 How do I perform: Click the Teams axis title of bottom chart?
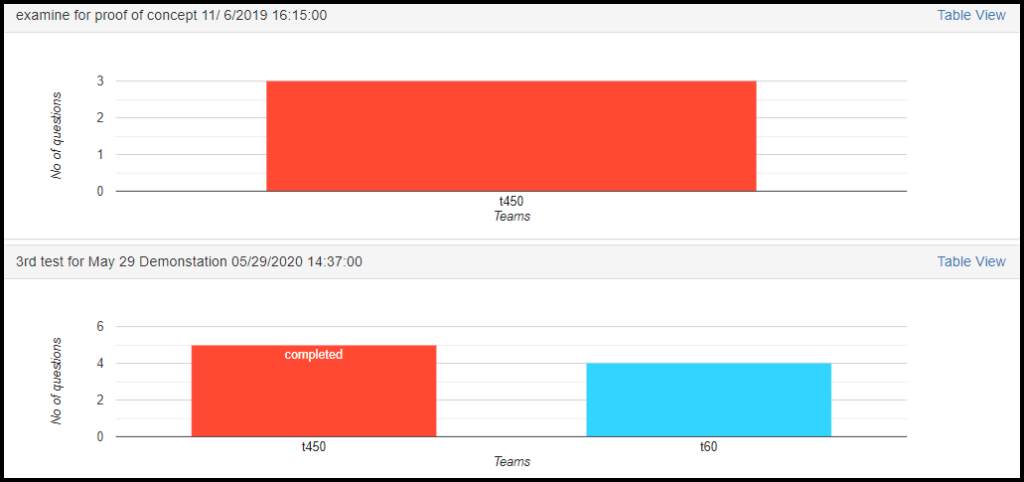tap(511, 462)
